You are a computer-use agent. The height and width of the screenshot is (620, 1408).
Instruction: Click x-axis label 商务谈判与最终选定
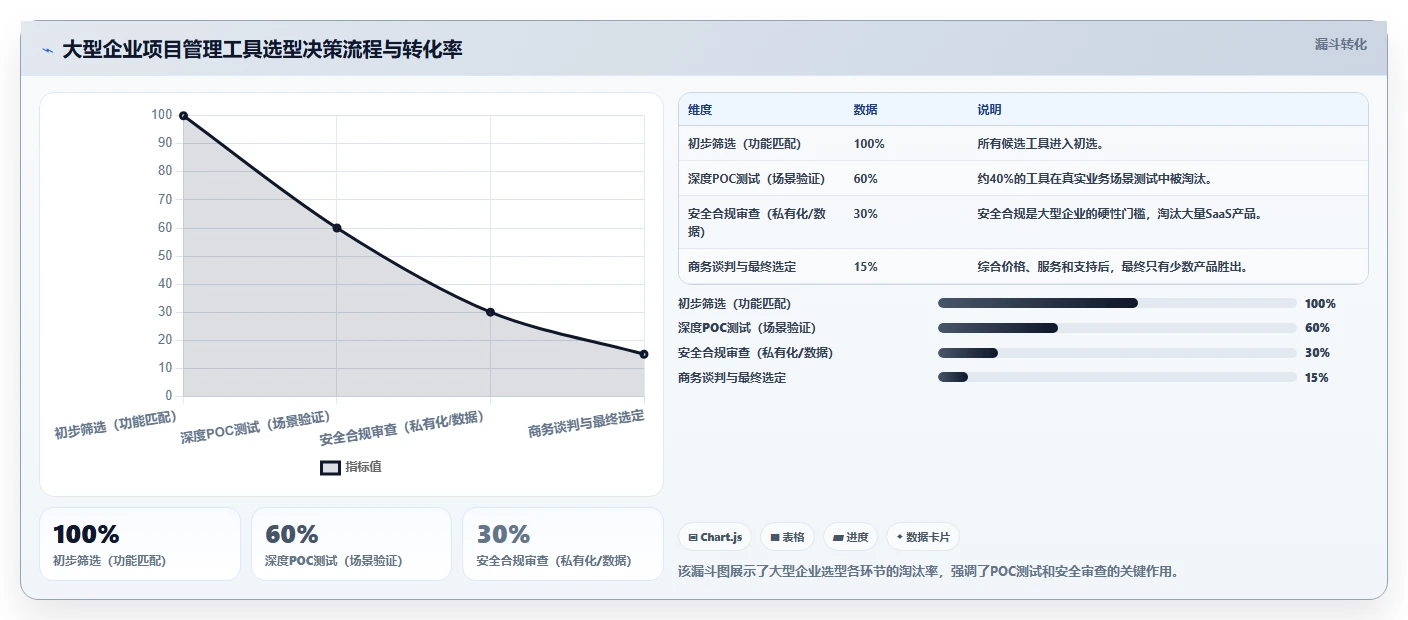pyautogui.click(x=586, y=424)
